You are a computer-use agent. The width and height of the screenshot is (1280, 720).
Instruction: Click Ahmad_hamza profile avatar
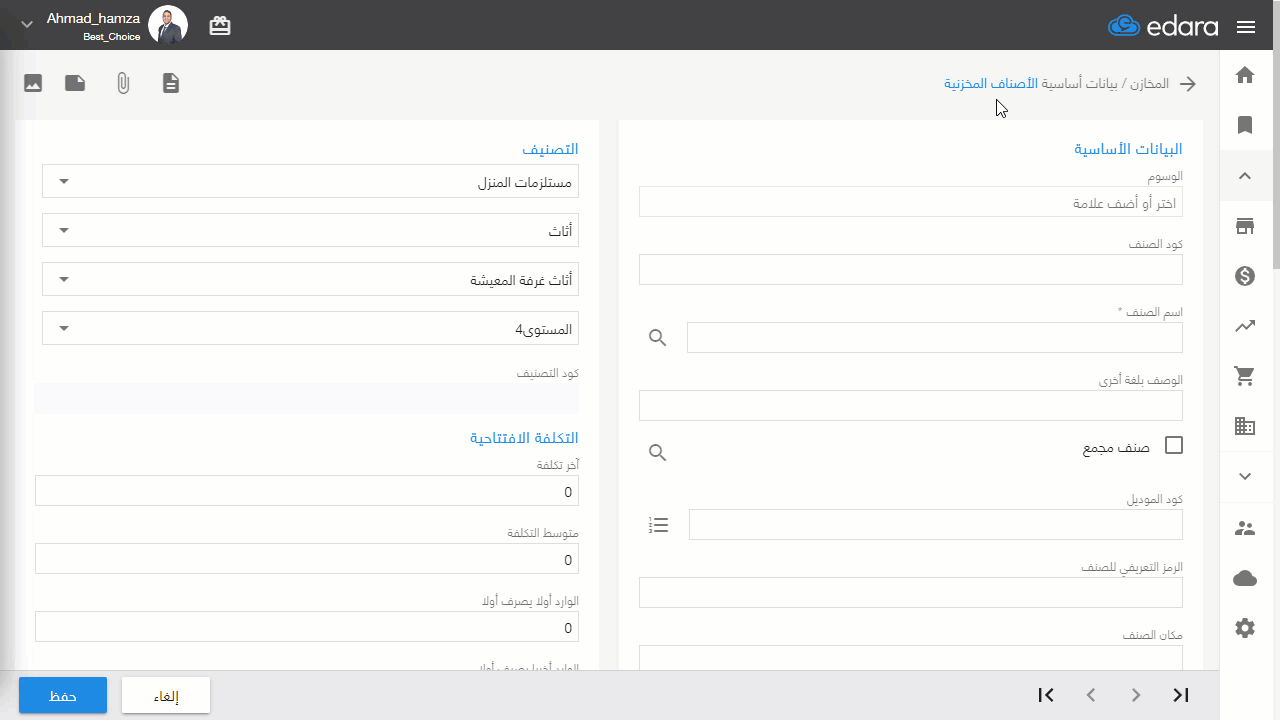pos(168,25)
